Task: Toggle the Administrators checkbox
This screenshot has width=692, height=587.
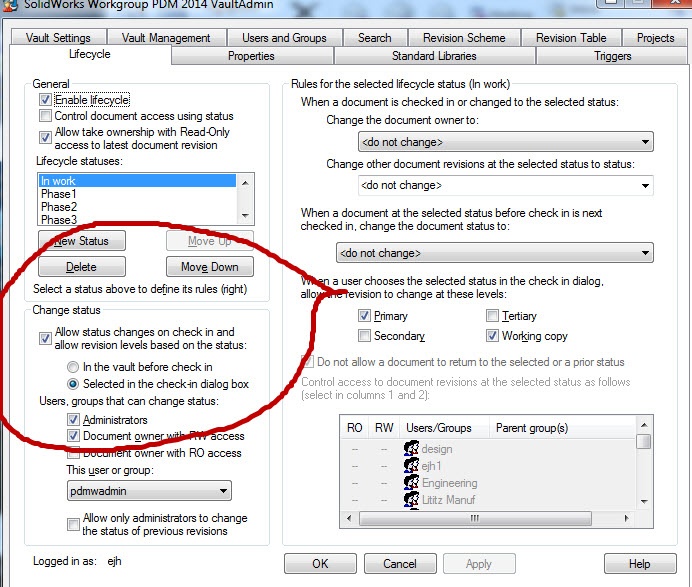Action: tap(73, 419)
